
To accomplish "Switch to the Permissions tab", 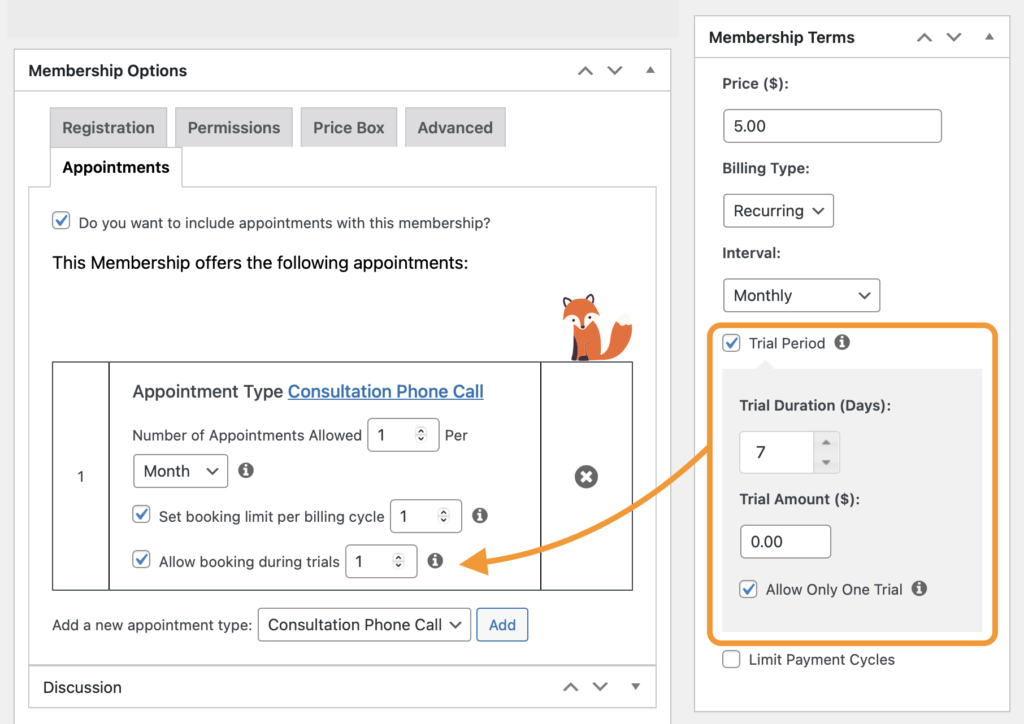I will click(234, 127).
